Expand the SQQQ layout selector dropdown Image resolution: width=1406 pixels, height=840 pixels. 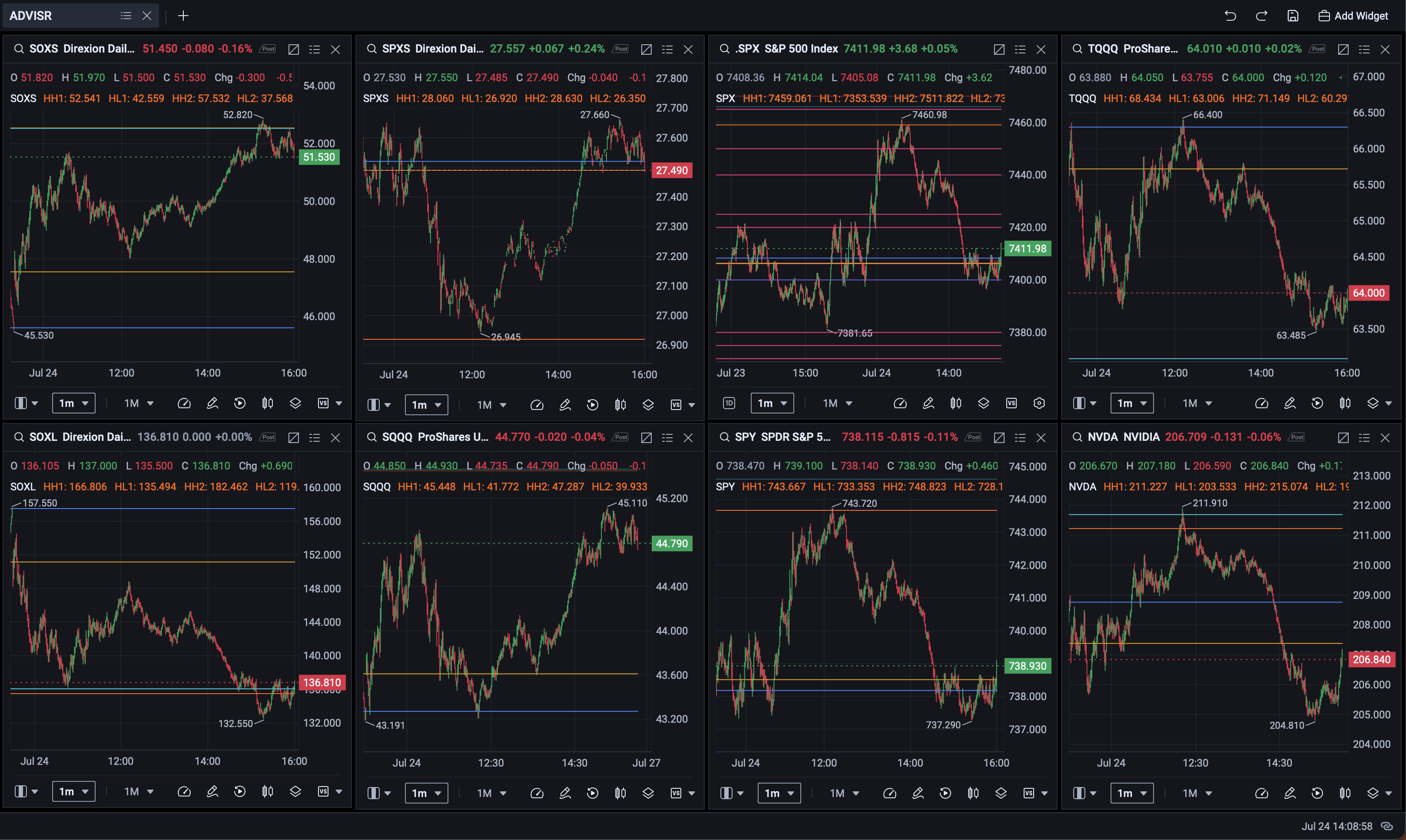pos(379,793)
